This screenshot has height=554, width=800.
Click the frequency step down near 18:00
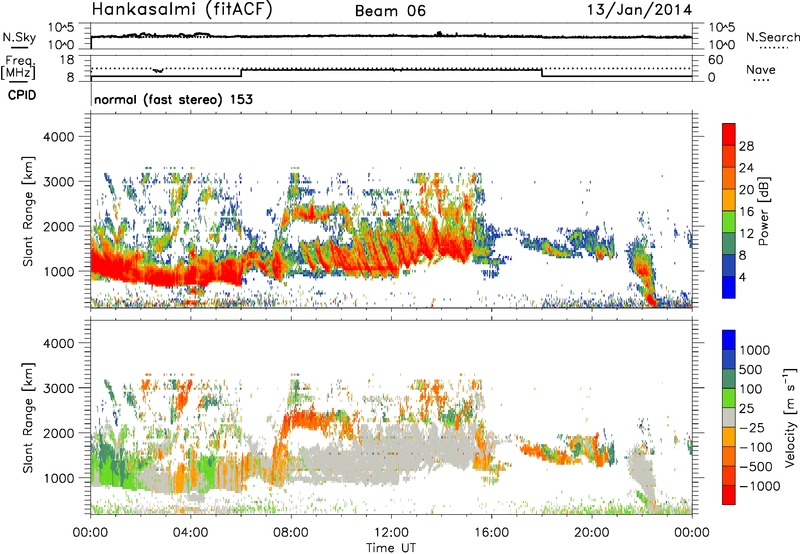coord(542,73)
